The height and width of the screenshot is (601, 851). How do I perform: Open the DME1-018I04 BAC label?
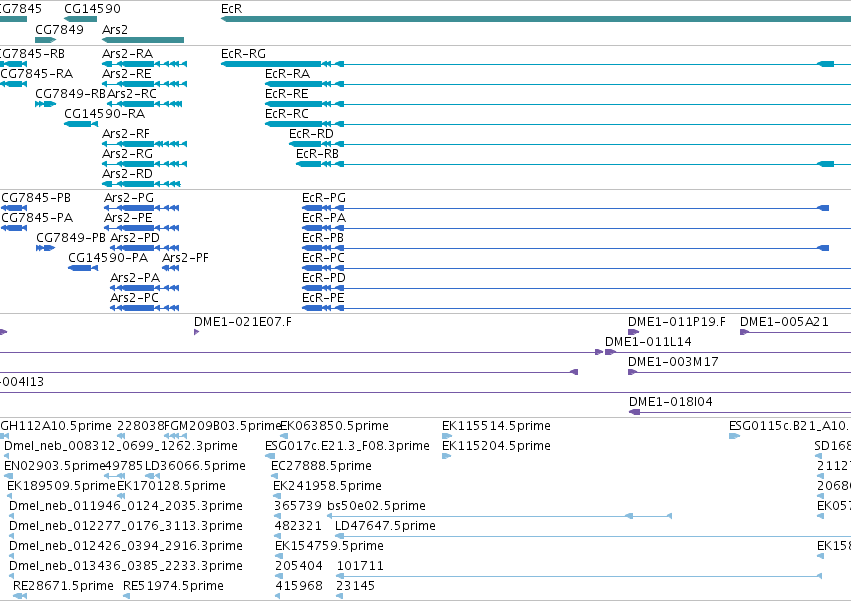[671, 403]
